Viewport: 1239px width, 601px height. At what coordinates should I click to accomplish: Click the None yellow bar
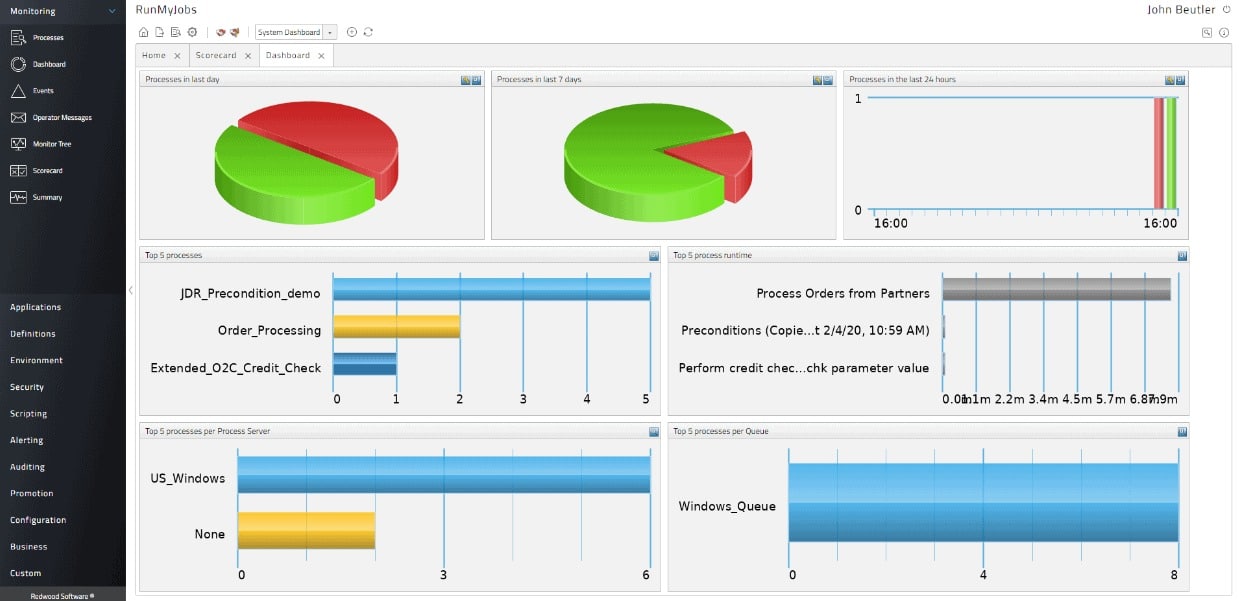(x=306, y=530)
